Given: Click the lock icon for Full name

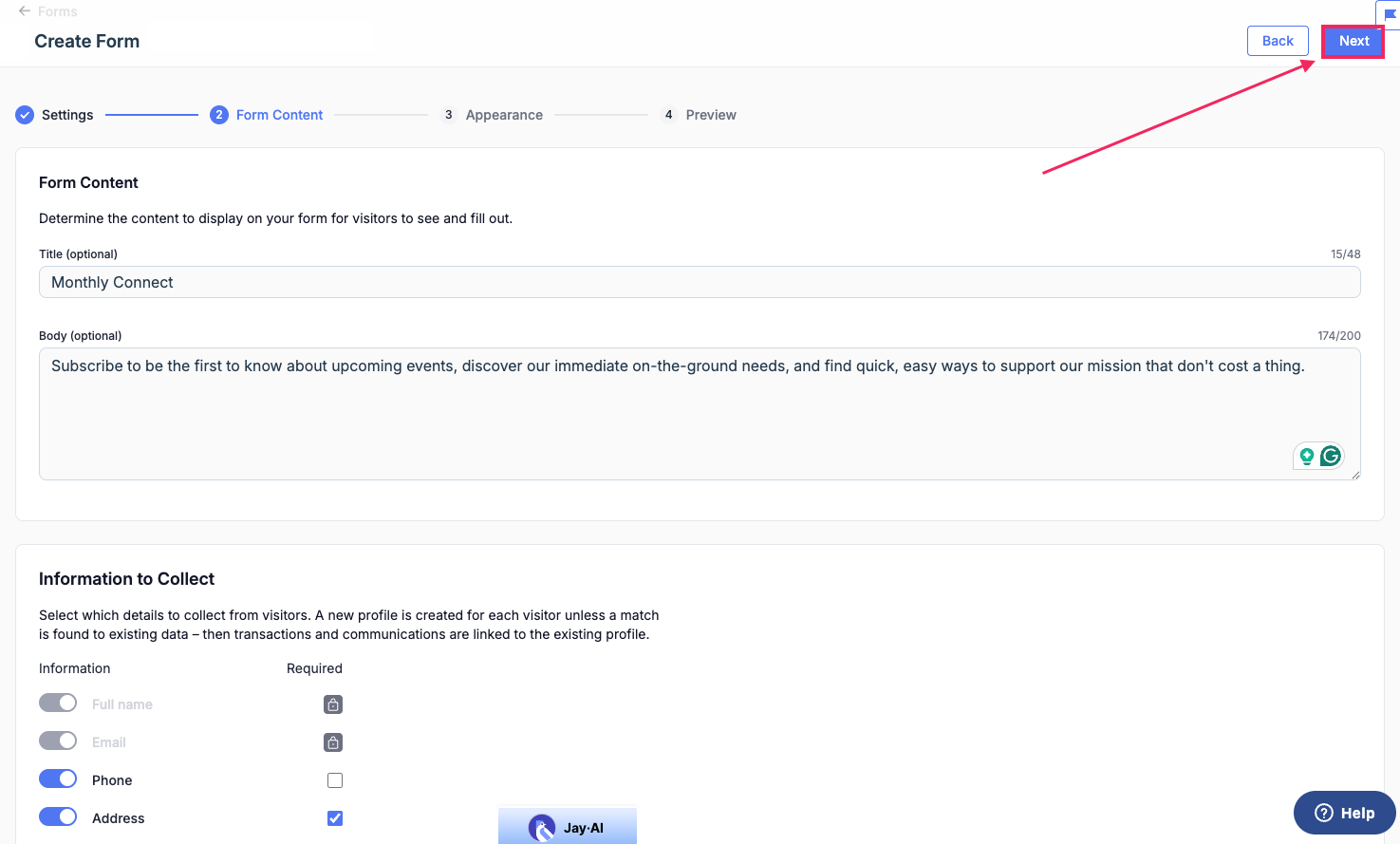Looking at the screenshot, I should tap(333, 704).
